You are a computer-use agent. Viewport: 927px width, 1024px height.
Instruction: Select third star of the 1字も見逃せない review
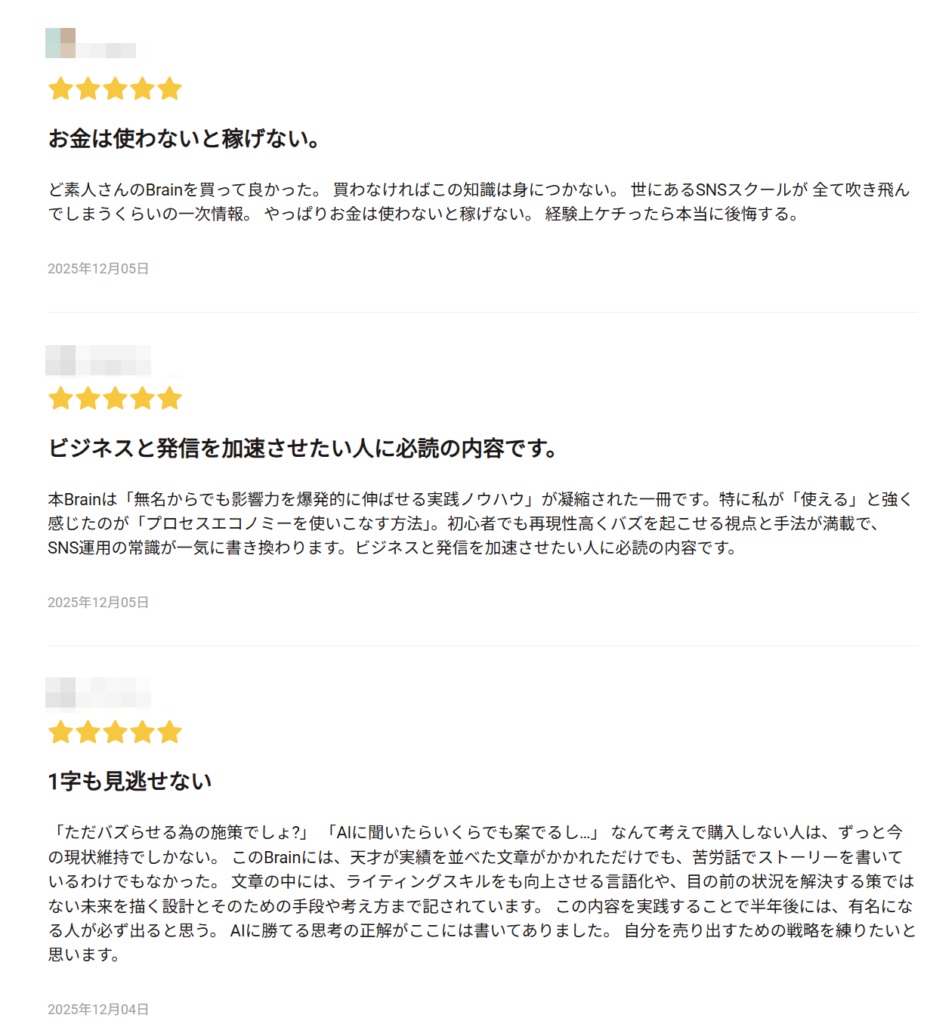click(115, 732)
